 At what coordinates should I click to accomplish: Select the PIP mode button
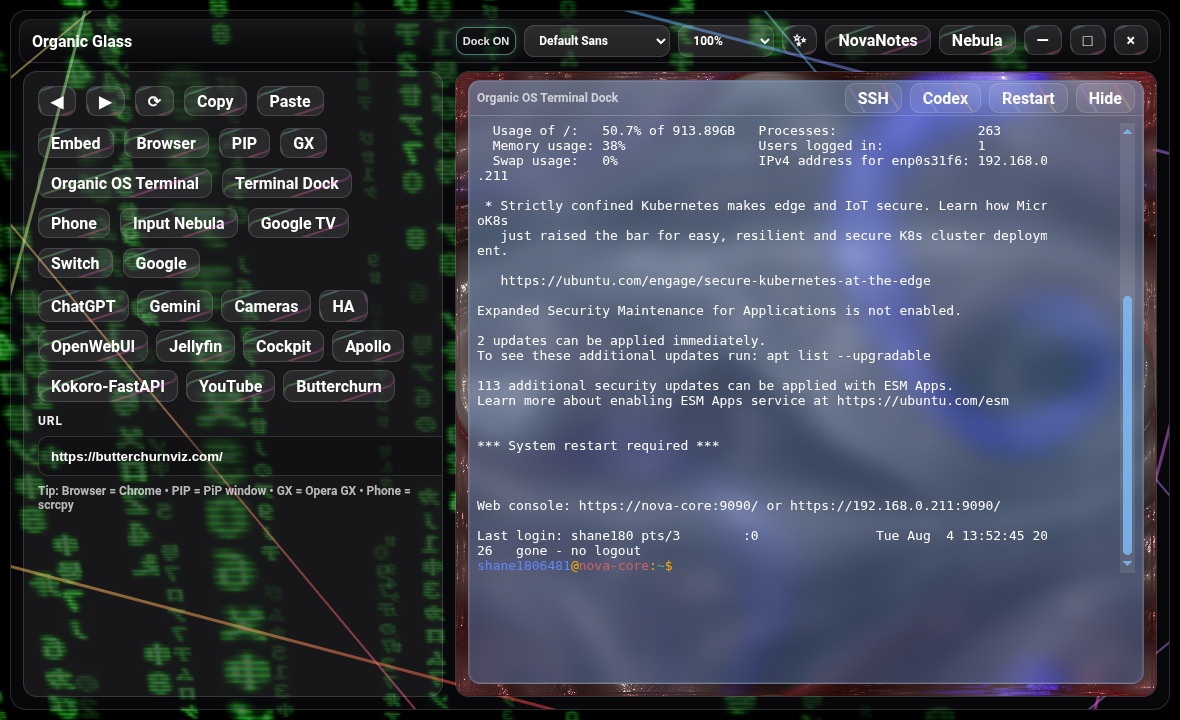tap(244, 143)
